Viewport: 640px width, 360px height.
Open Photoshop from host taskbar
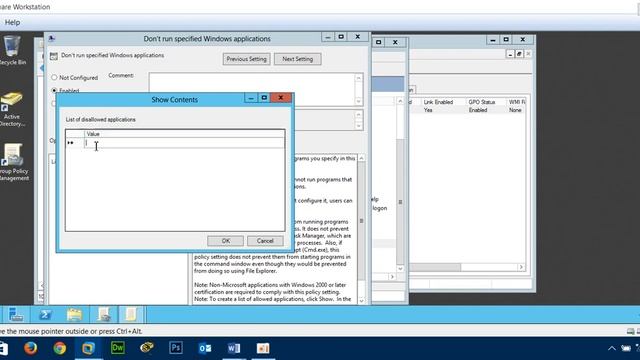(176, 348)
